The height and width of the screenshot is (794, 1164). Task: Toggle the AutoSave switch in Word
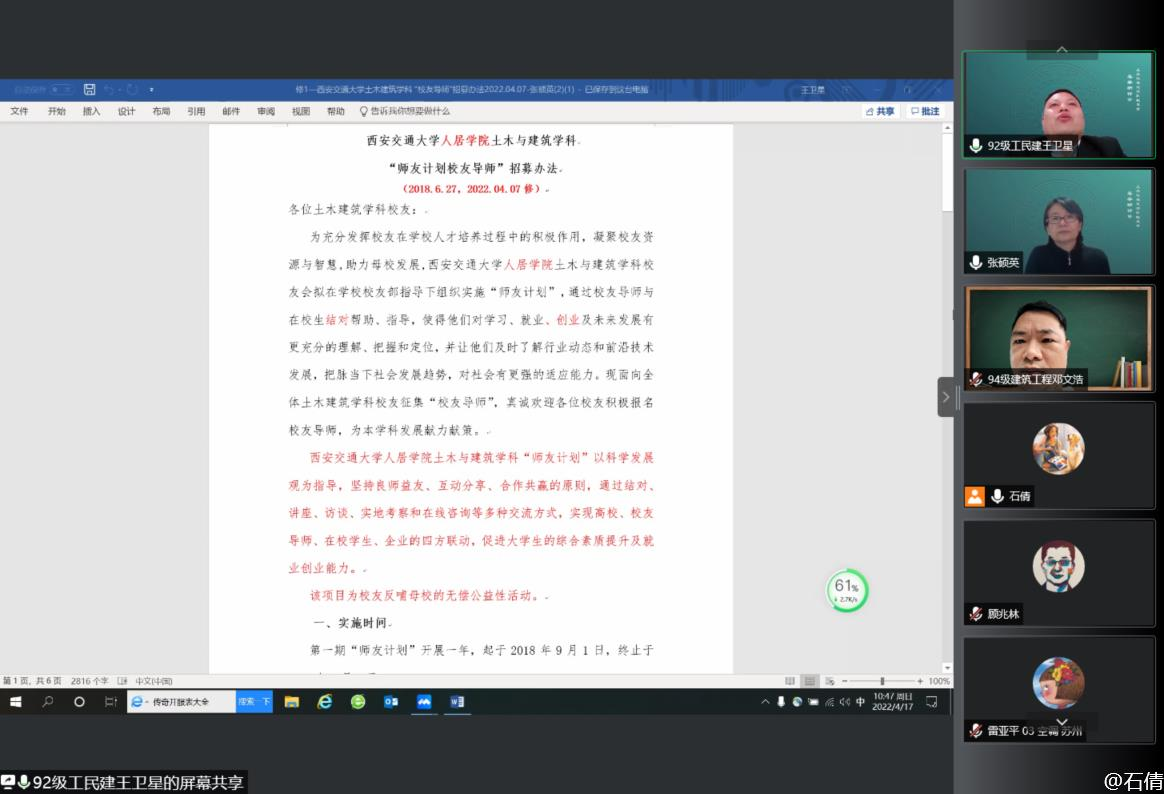pyautogui.click(x=61, y=89)
